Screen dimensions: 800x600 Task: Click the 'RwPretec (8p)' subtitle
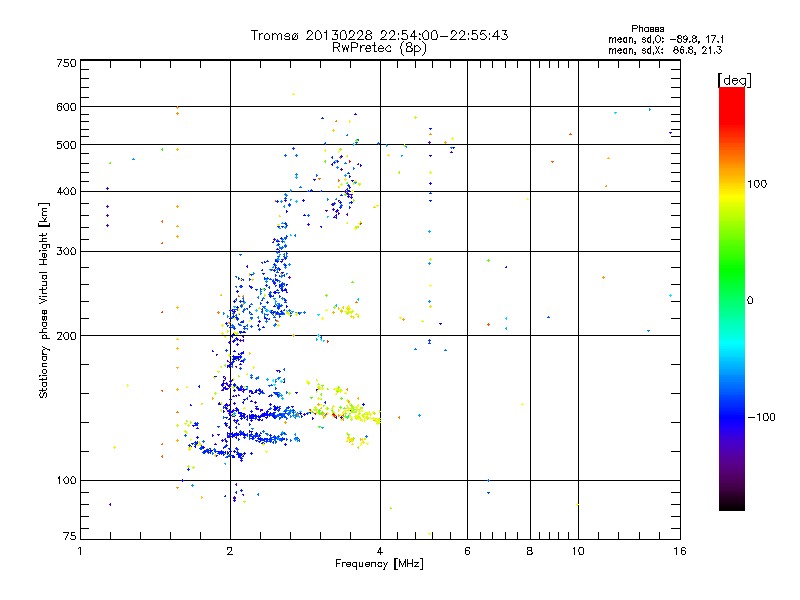tap(379, 48)
